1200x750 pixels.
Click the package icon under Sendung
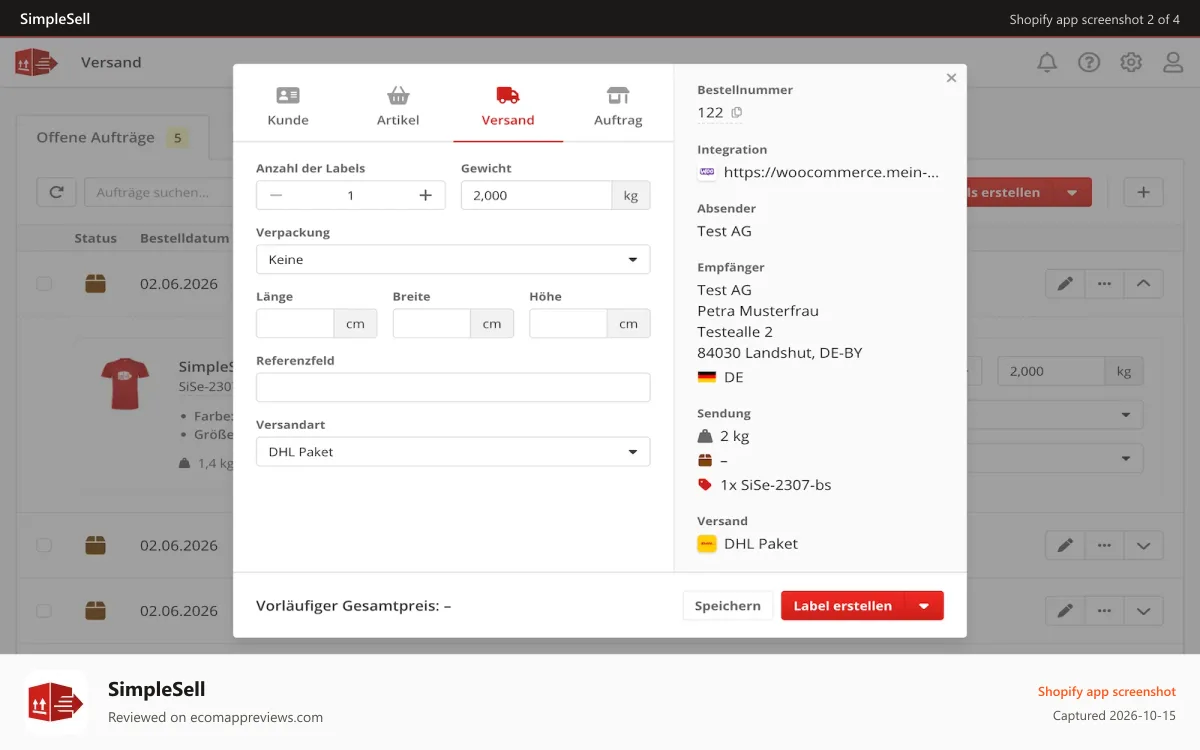pyautogui.click(x=706, y=460)
